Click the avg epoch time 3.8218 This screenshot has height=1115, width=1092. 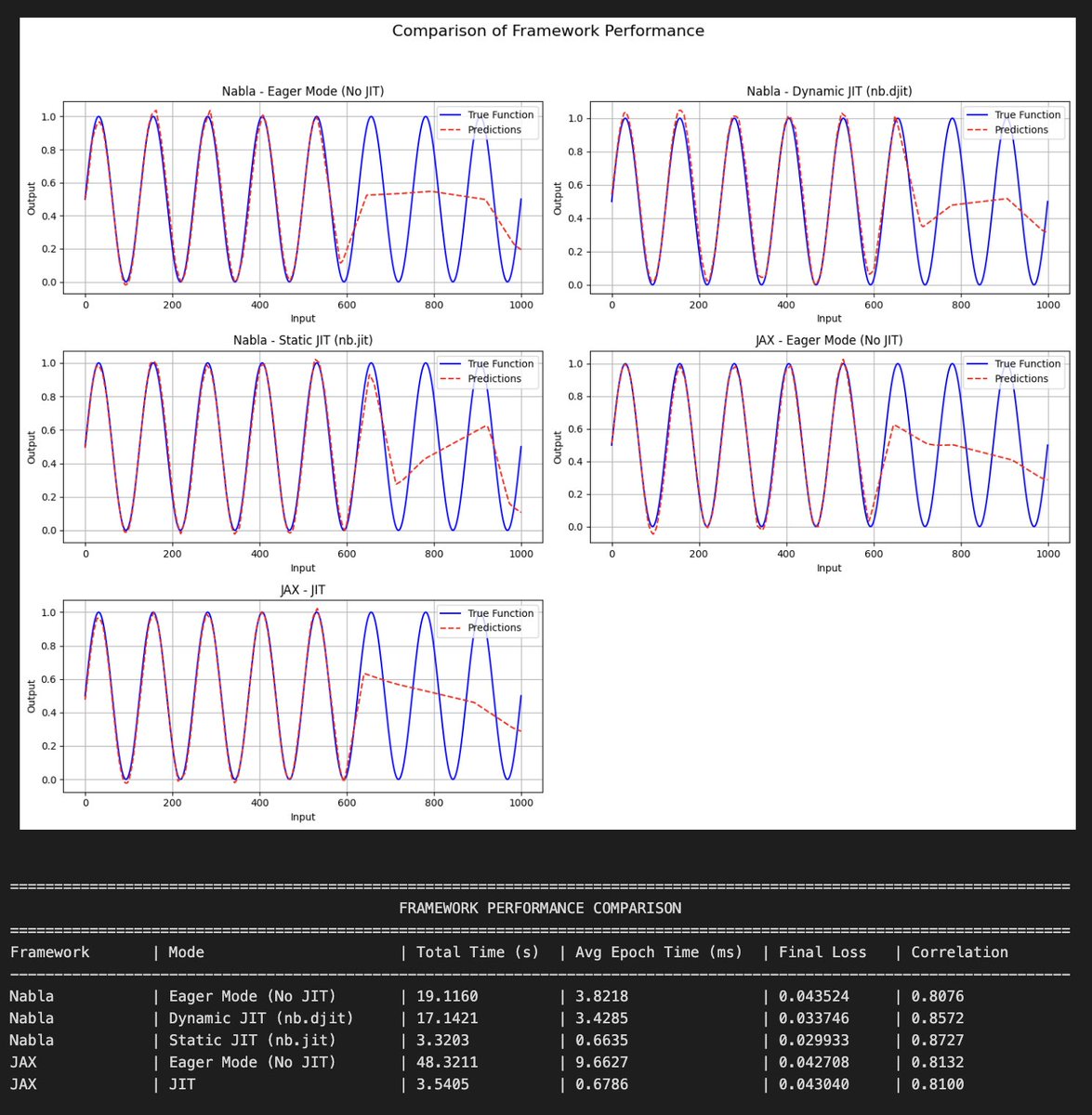click(x=601, y=996)
